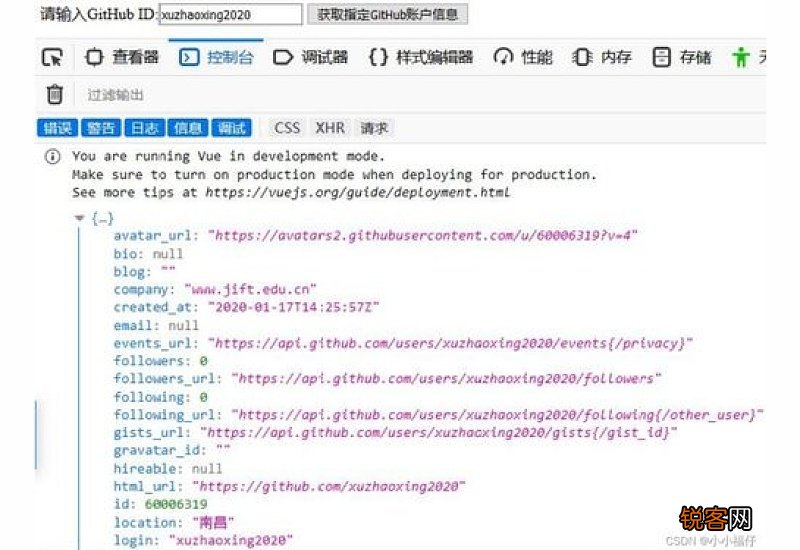Open the Memory (内存) tab
This screenshot has width=800, height=550.
603,57
